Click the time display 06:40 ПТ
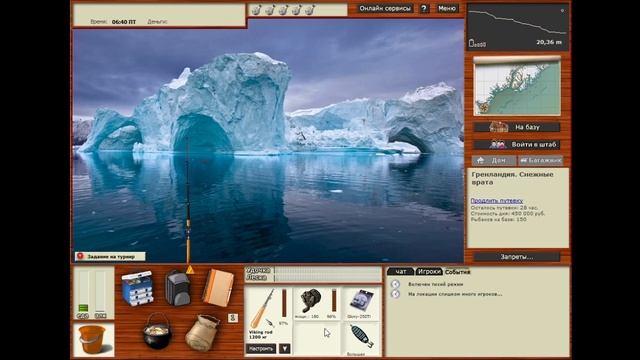 [x=124, y=22]
